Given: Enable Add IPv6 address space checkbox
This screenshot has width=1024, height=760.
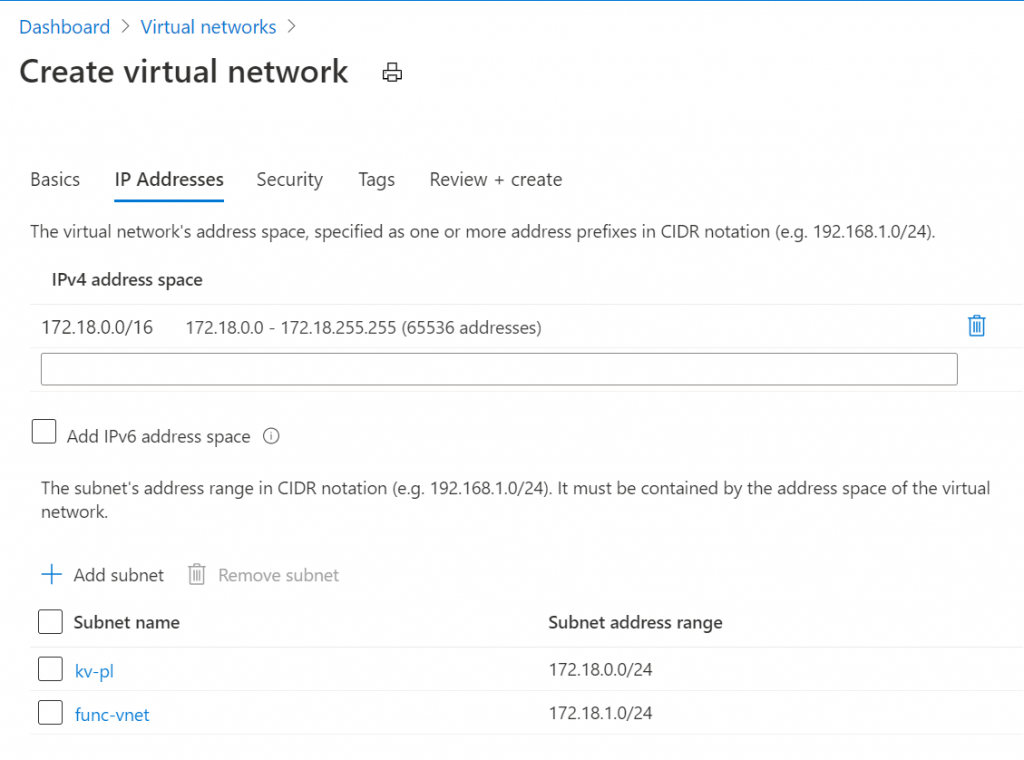Looking at the screenshot, I should click(44, 432).
